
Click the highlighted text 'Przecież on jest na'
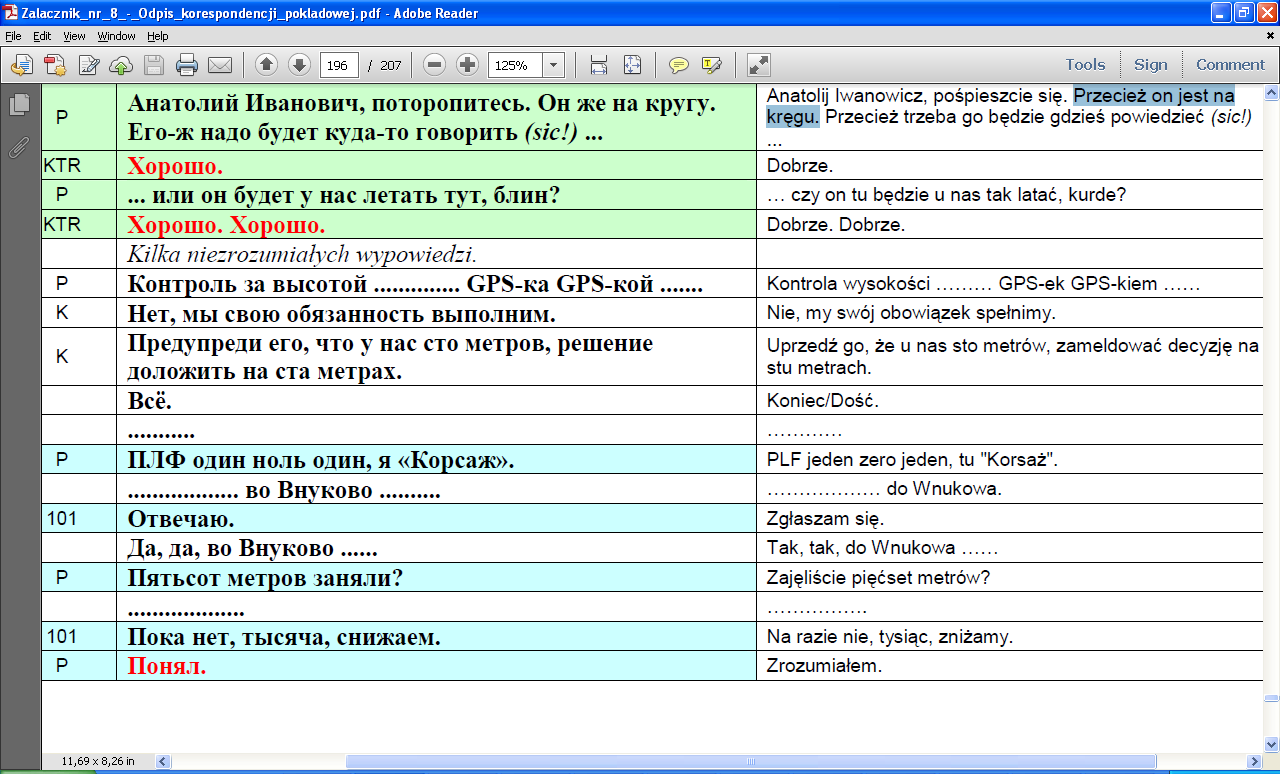tap(1154, 96)
